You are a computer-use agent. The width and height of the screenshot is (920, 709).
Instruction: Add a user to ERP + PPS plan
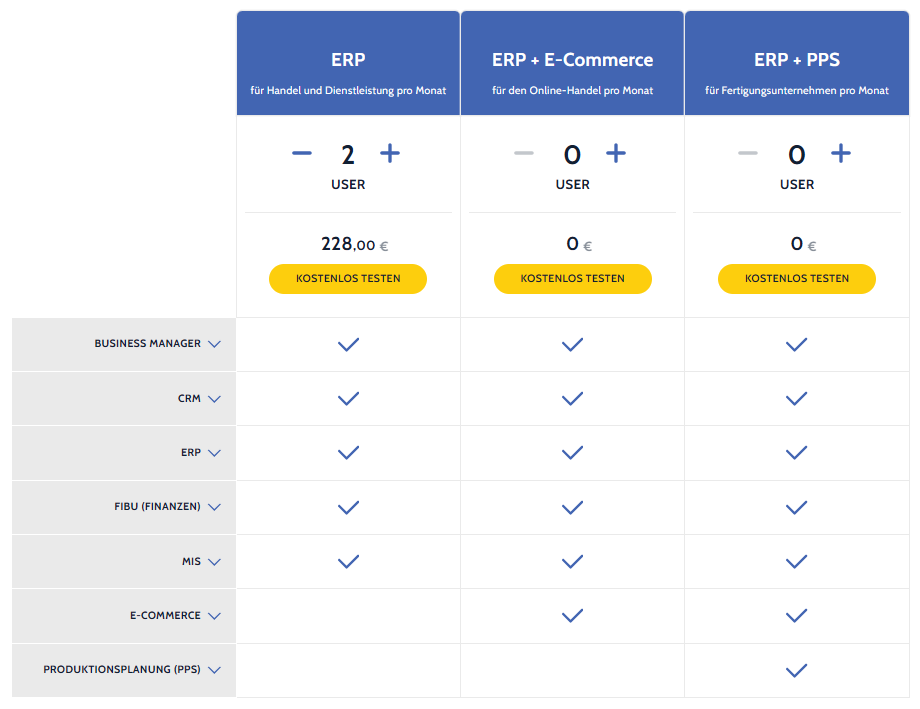(841, 153)
